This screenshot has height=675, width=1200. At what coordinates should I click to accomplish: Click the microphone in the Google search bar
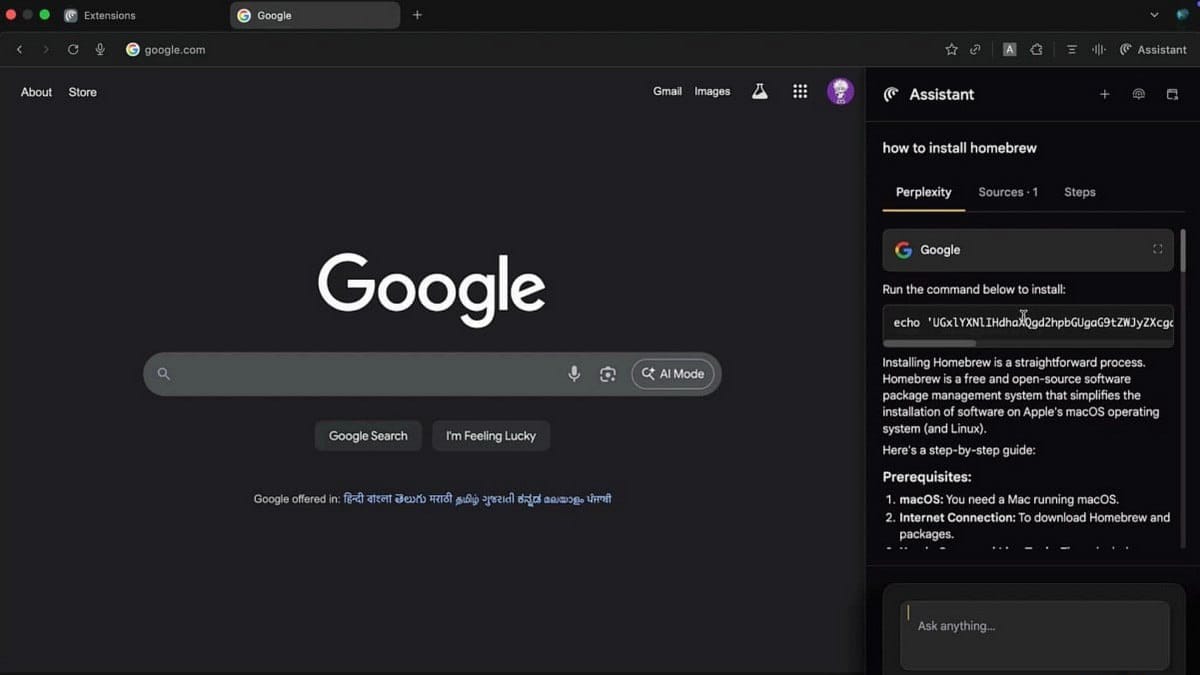pyautogui.click(x=574, y=373)
